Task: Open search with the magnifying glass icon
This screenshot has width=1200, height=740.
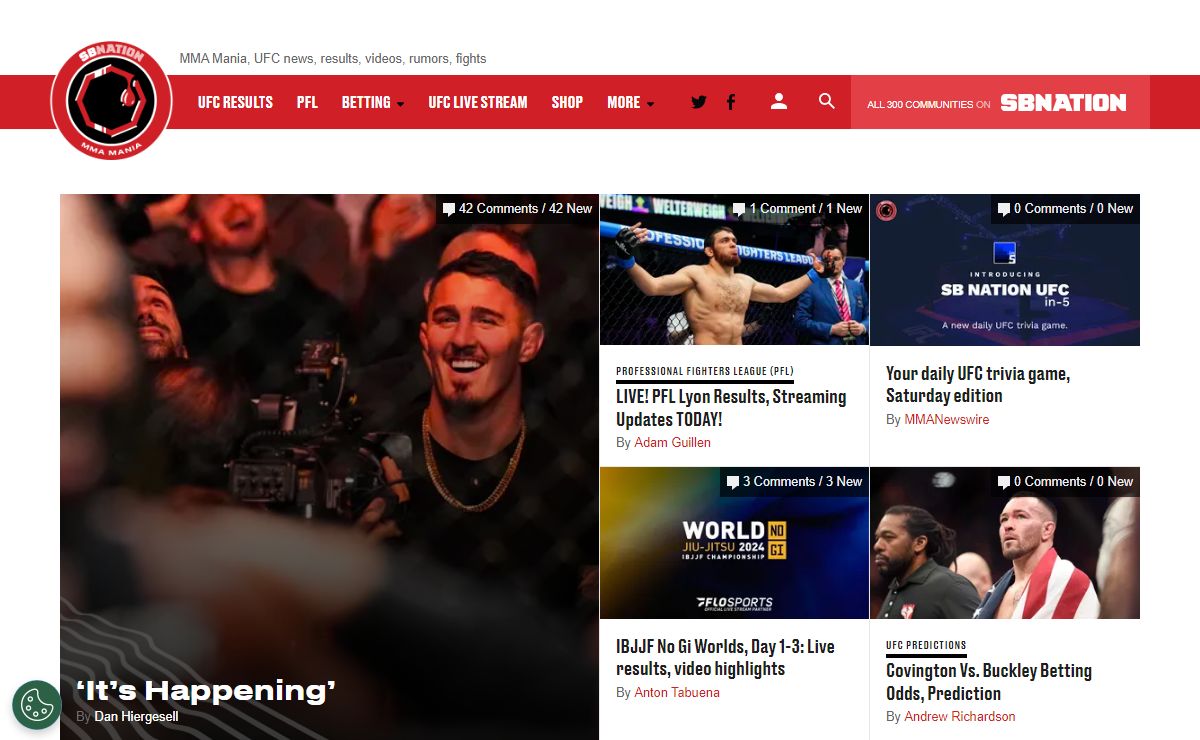Action: tap(826, 101)
